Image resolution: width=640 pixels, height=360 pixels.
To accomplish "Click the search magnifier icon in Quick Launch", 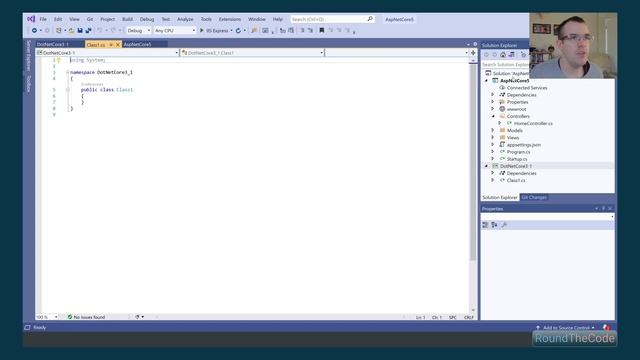I will tap(370, 19).
